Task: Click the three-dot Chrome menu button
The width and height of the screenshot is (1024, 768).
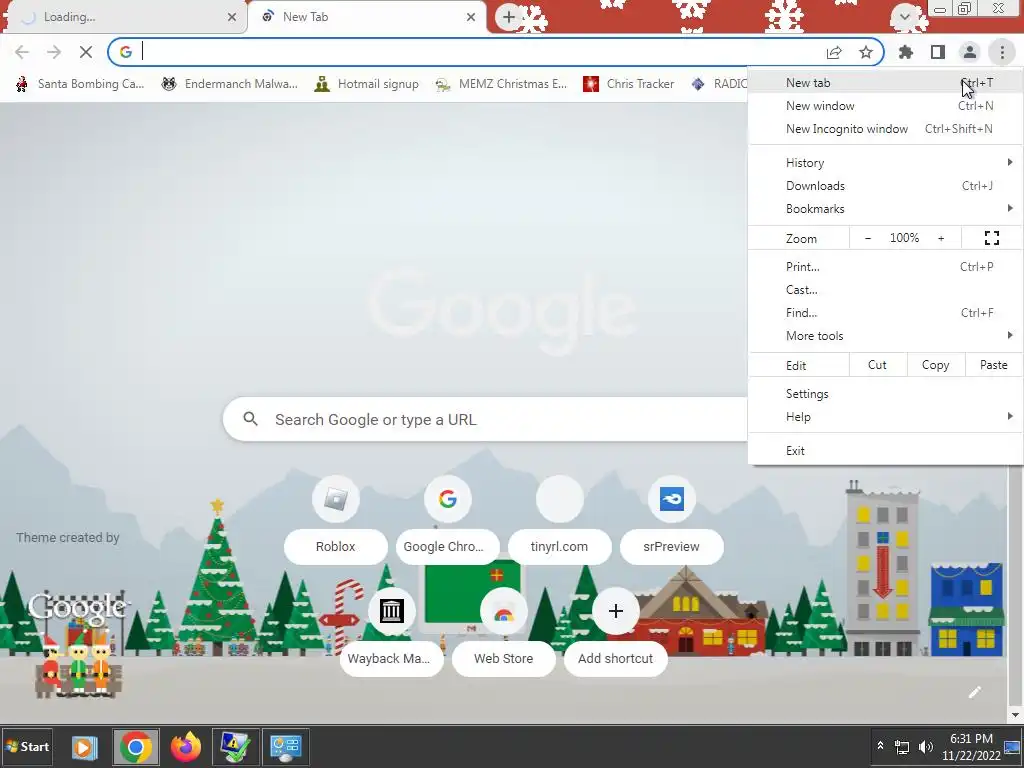Action: (x=1002, y=52)
